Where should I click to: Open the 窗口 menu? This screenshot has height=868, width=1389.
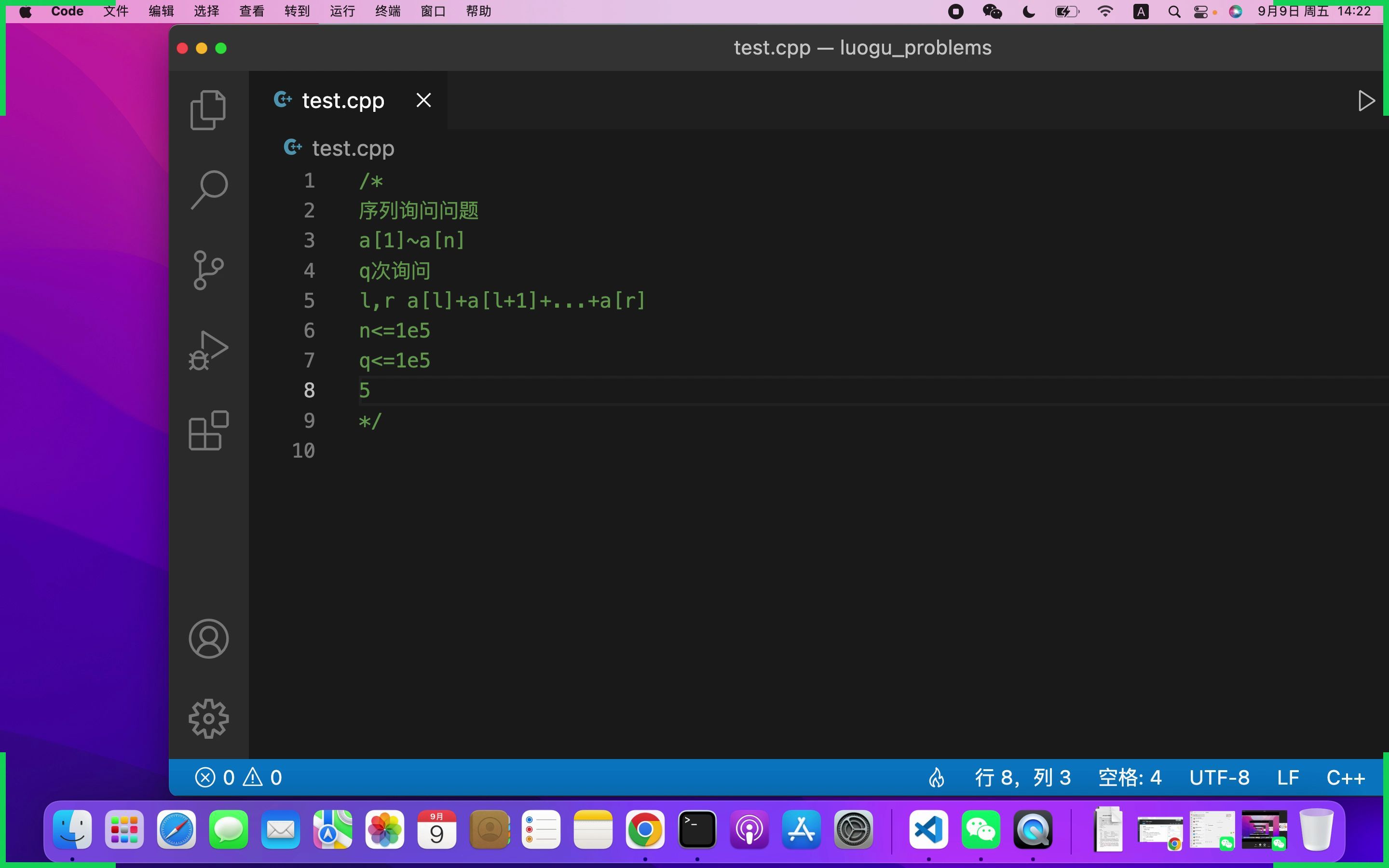tap(433, 12)
